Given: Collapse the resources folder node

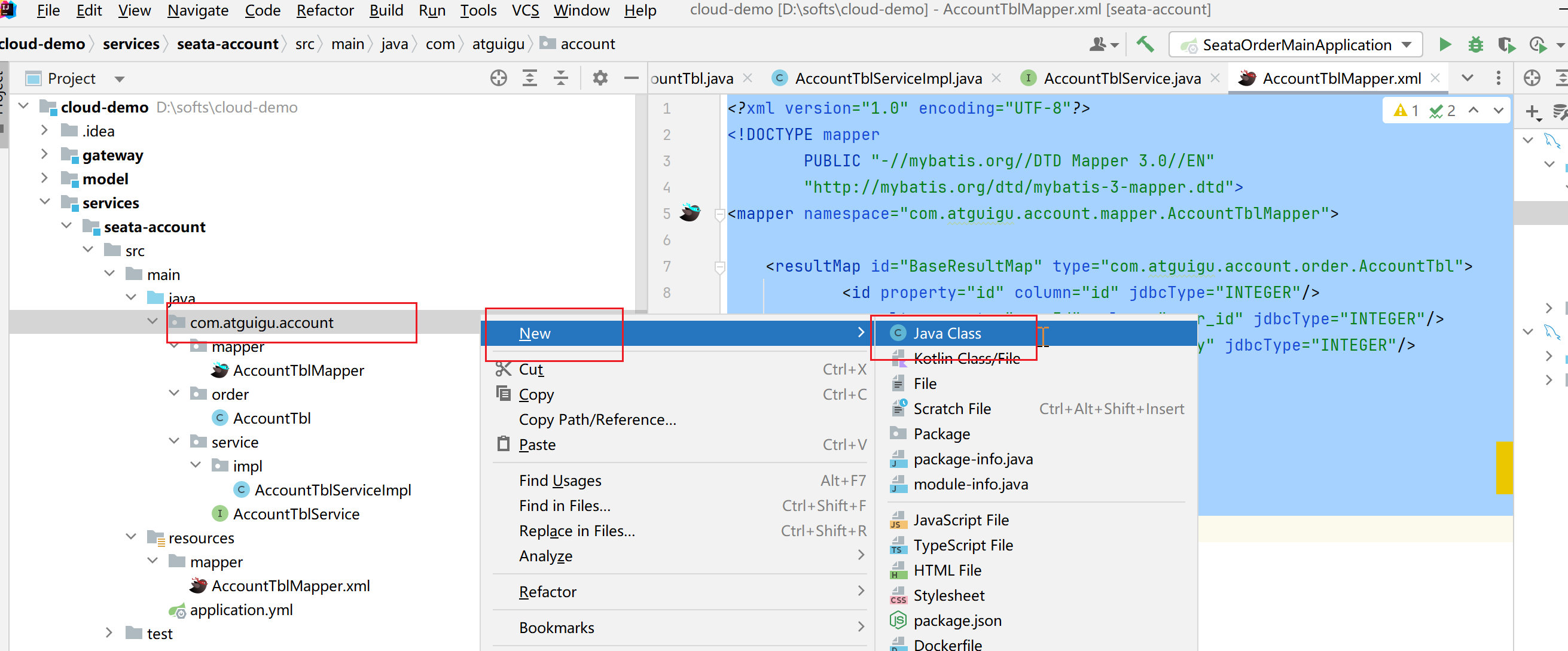Looking at the screenshot, I should point(130,537).
